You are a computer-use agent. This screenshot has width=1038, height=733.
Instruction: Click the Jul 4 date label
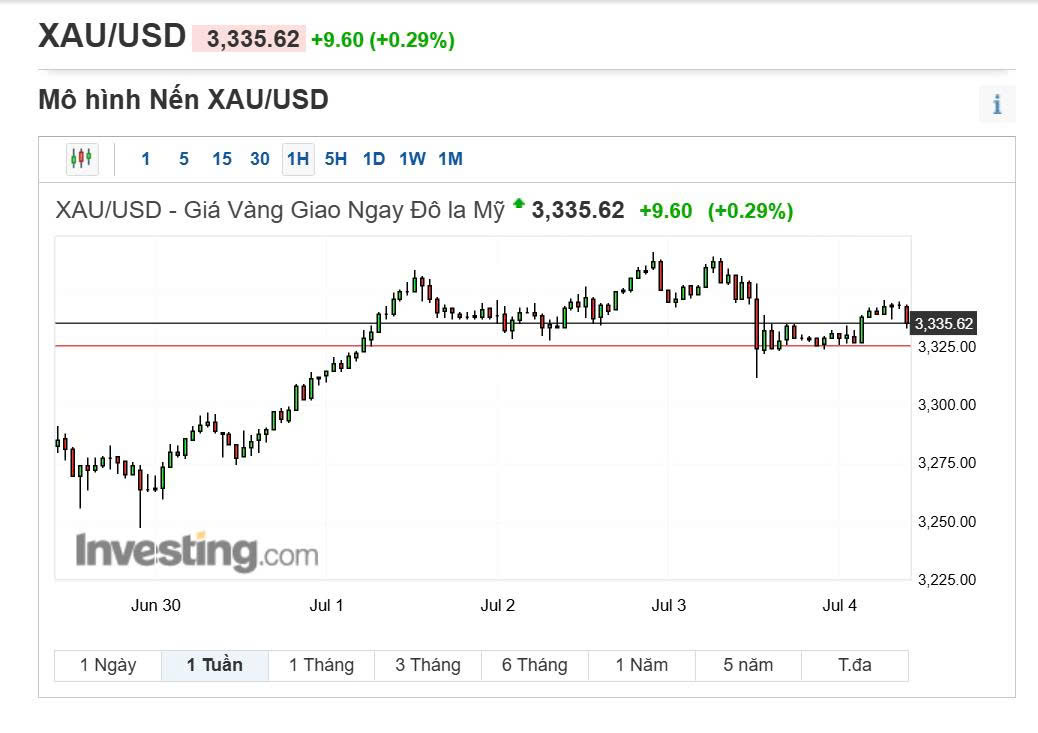pos(839,605)
